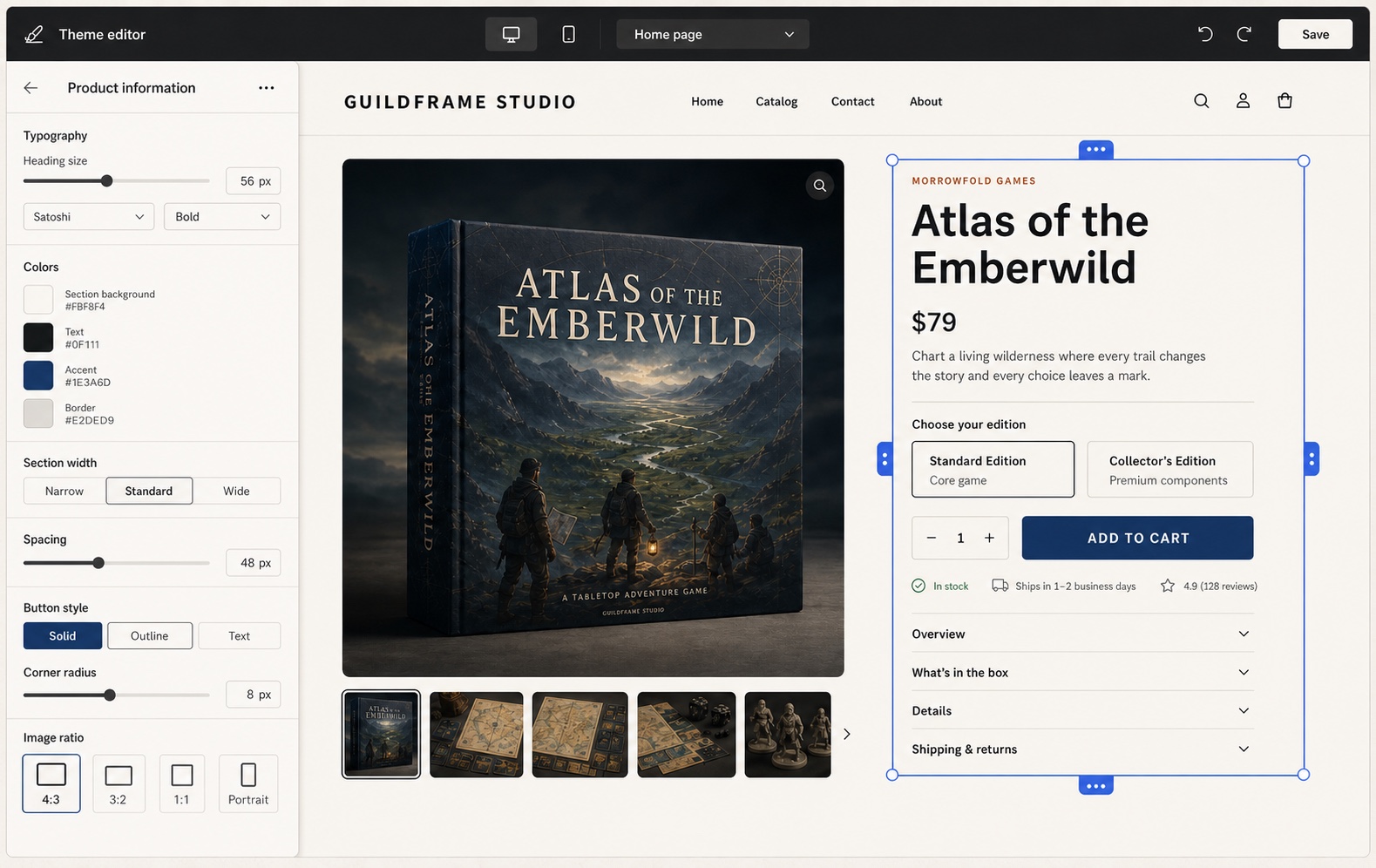
Task: Undo the last change
Action: tap(1205, 34)
